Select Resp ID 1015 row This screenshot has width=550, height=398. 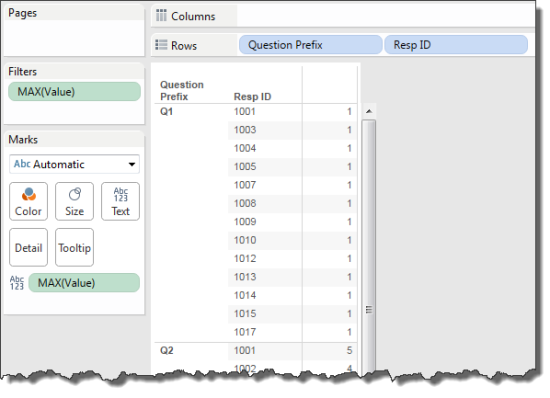[245, 313]
